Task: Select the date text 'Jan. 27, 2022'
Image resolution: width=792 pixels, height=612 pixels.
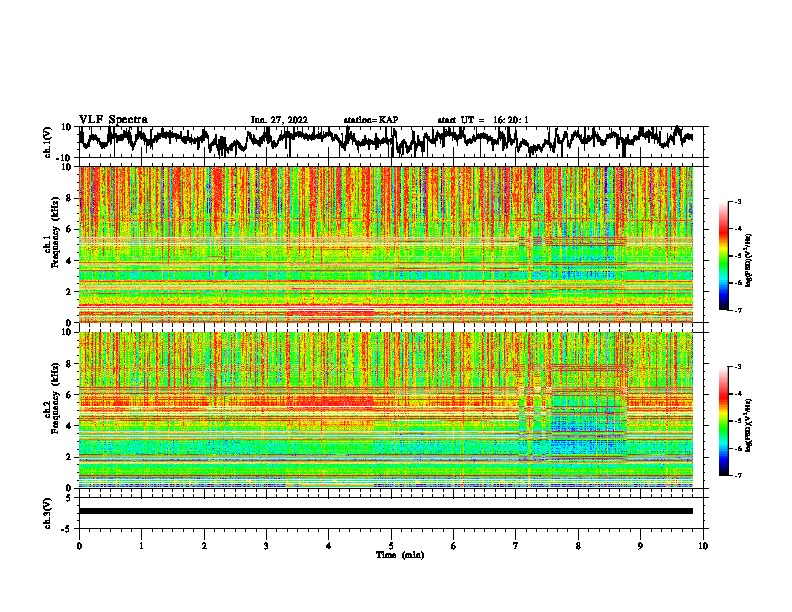Action: click(279, 120)
